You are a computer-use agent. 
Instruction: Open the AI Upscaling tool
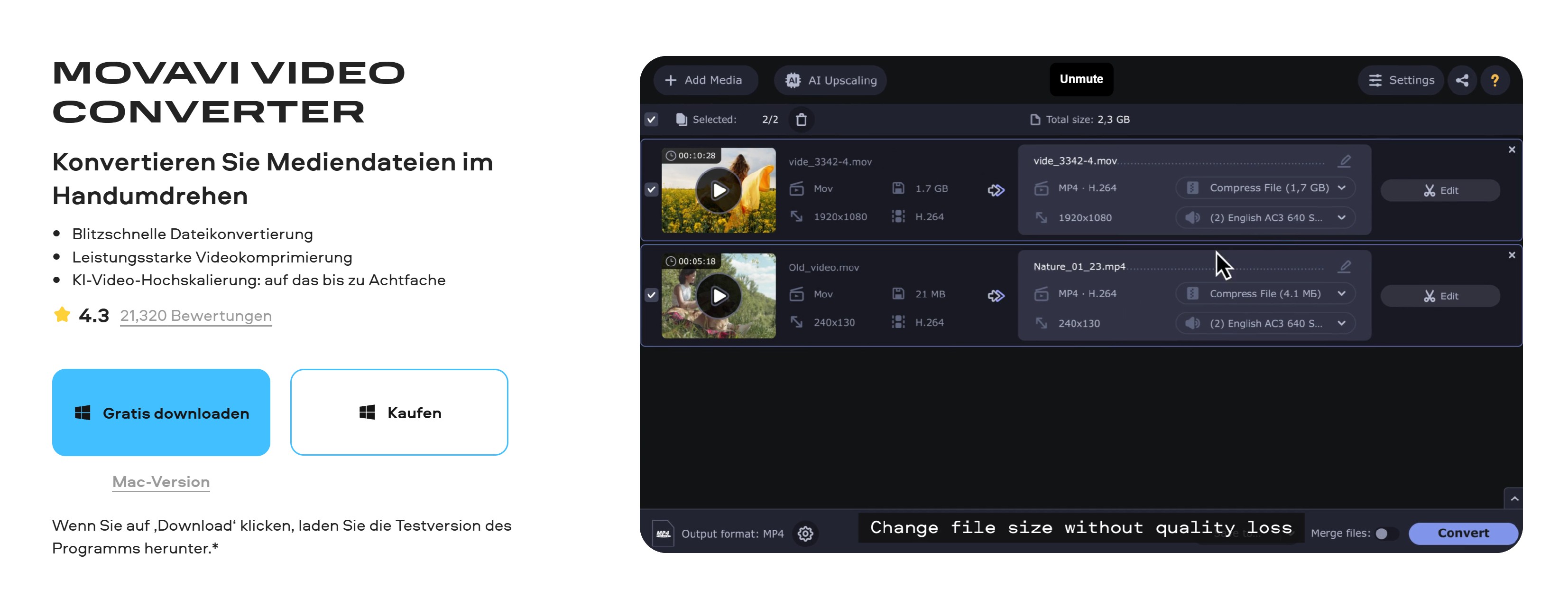coord(830,80)
